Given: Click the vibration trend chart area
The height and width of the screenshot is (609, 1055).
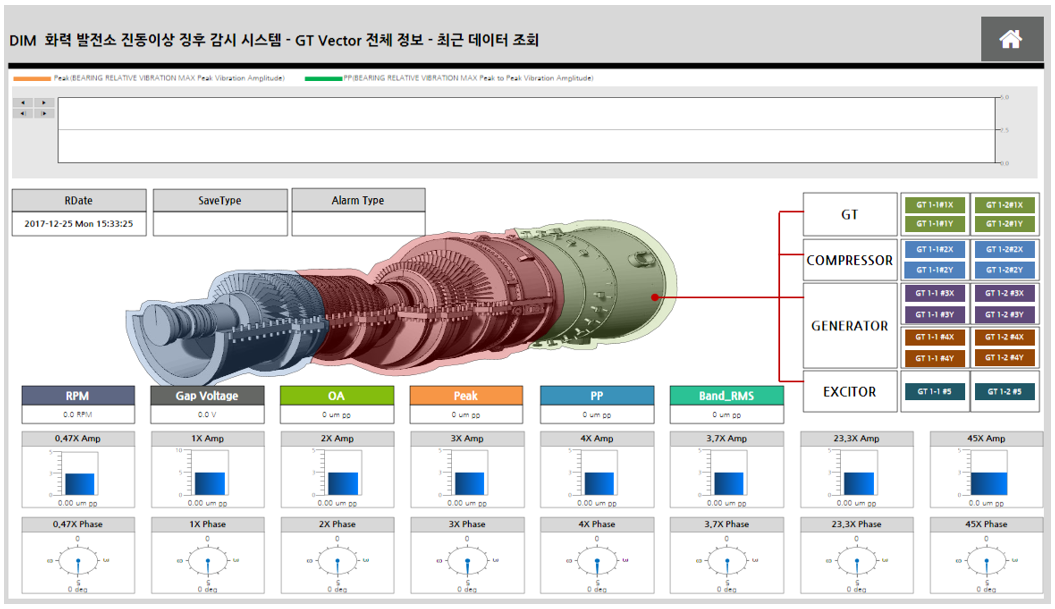Looking at the screenshot, I should [x=527, y=130].
